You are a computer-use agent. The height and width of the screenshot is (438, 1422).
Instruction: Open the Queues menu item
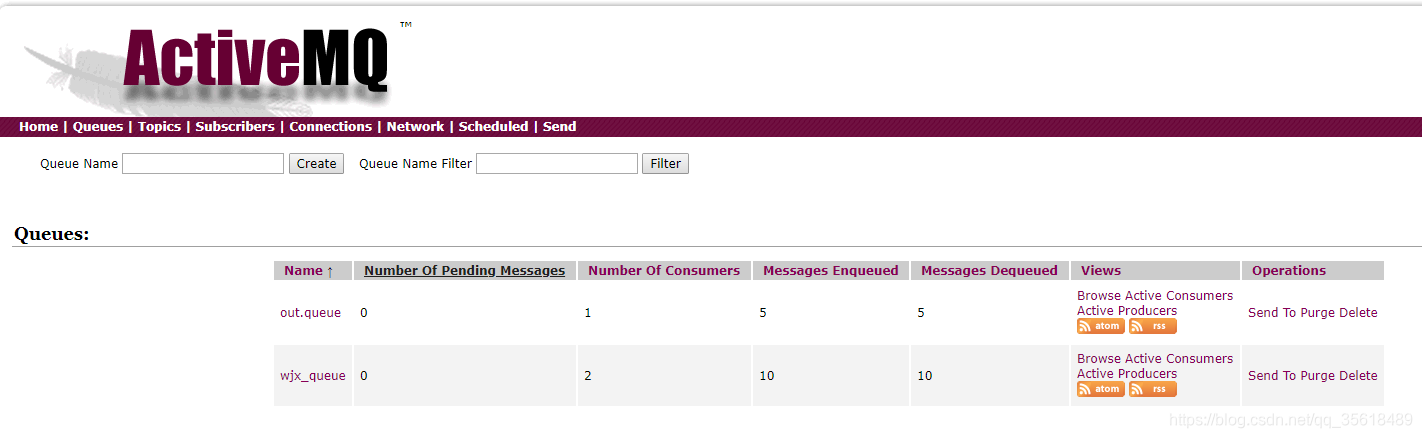pyautogui.click(x=98, y=127)
